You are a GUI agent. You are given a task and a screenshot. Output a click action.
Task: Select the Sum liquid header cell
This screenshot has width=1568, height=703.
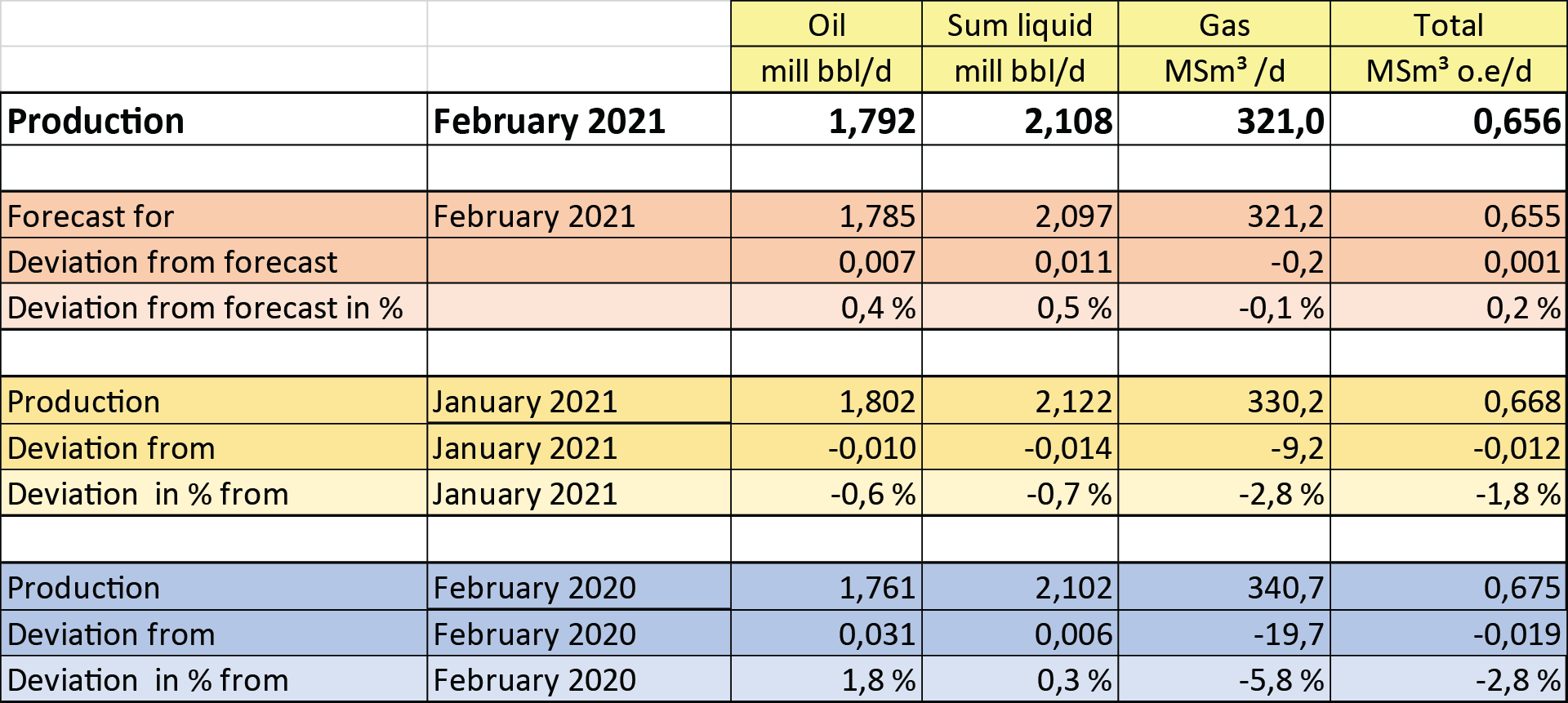coord(1020,24)
